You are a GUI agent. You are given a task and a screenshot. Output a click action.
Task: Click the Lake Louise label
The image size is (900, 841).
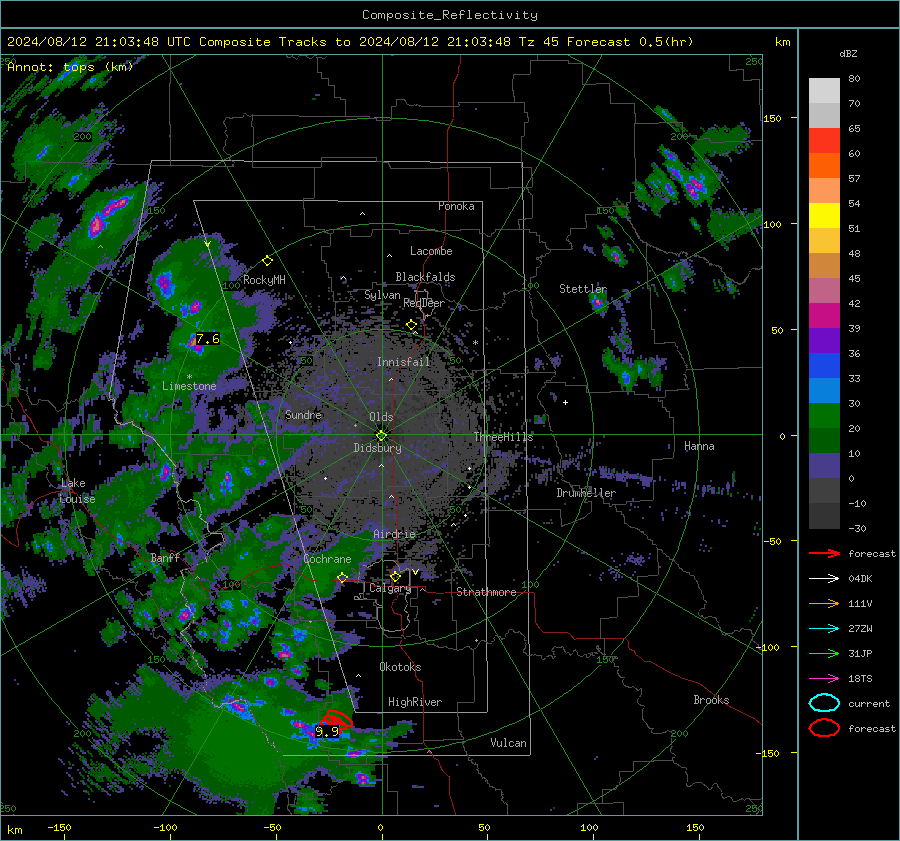(x=77, y=491)
